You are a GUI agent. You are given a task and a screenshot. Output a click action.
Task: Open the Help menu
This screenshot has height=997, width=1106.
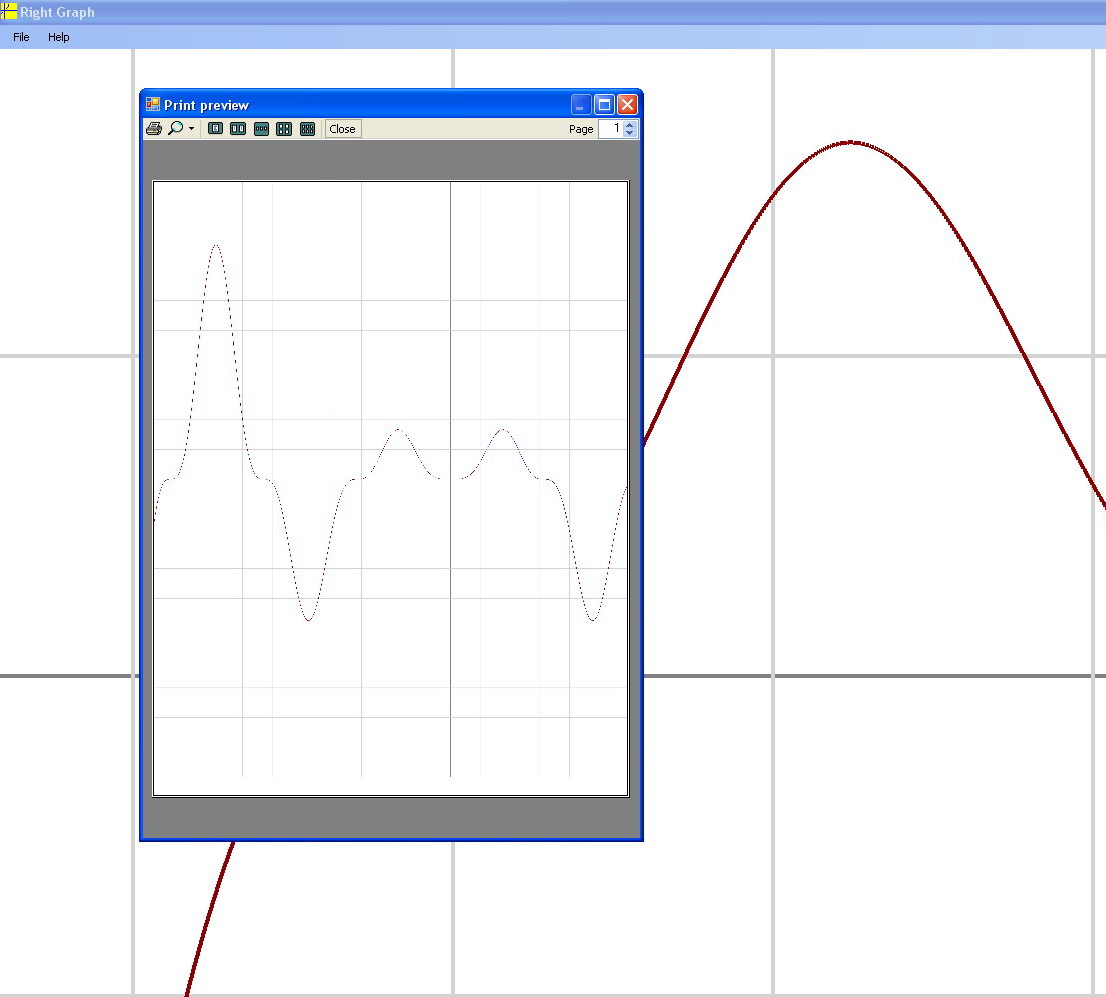pyautogui.click(x=59, y=37)
